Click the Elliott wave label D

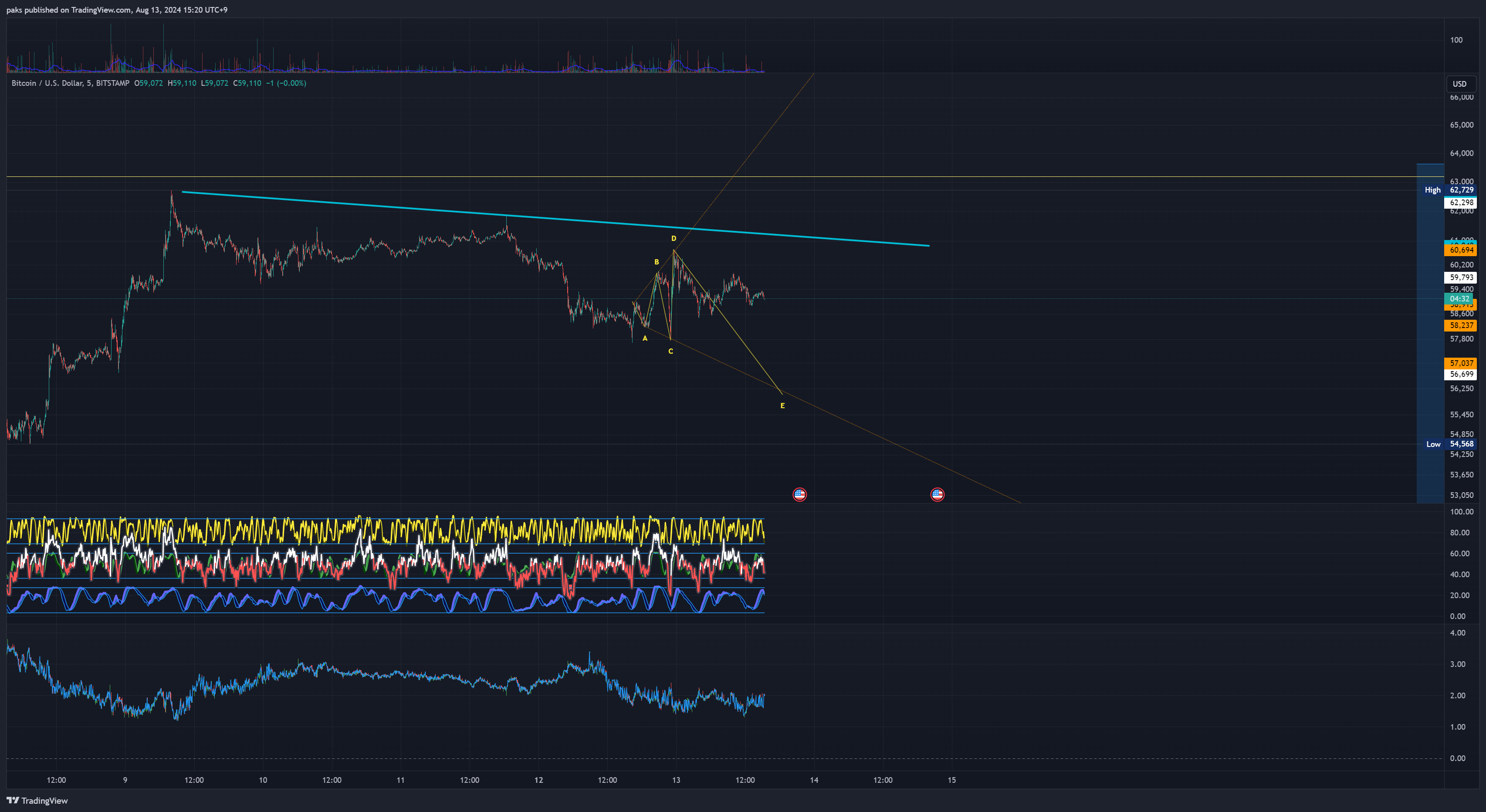coord(673,238)
